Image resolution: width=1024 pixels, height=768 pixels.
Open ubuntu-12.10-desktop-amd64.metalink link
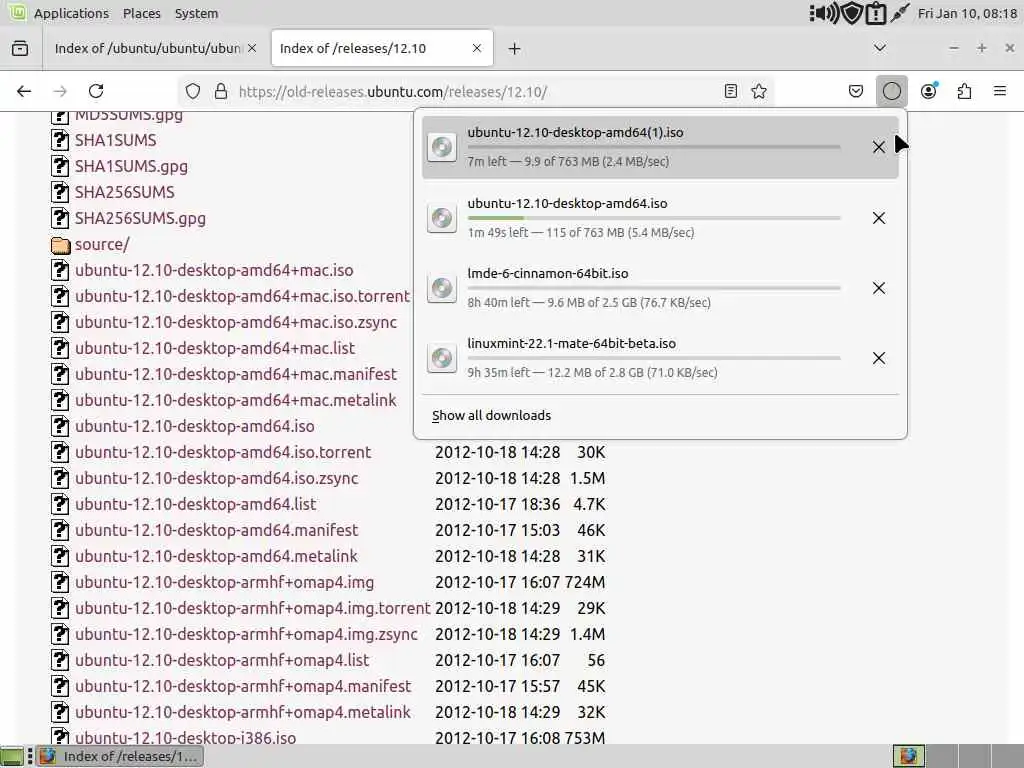point(216,556)
